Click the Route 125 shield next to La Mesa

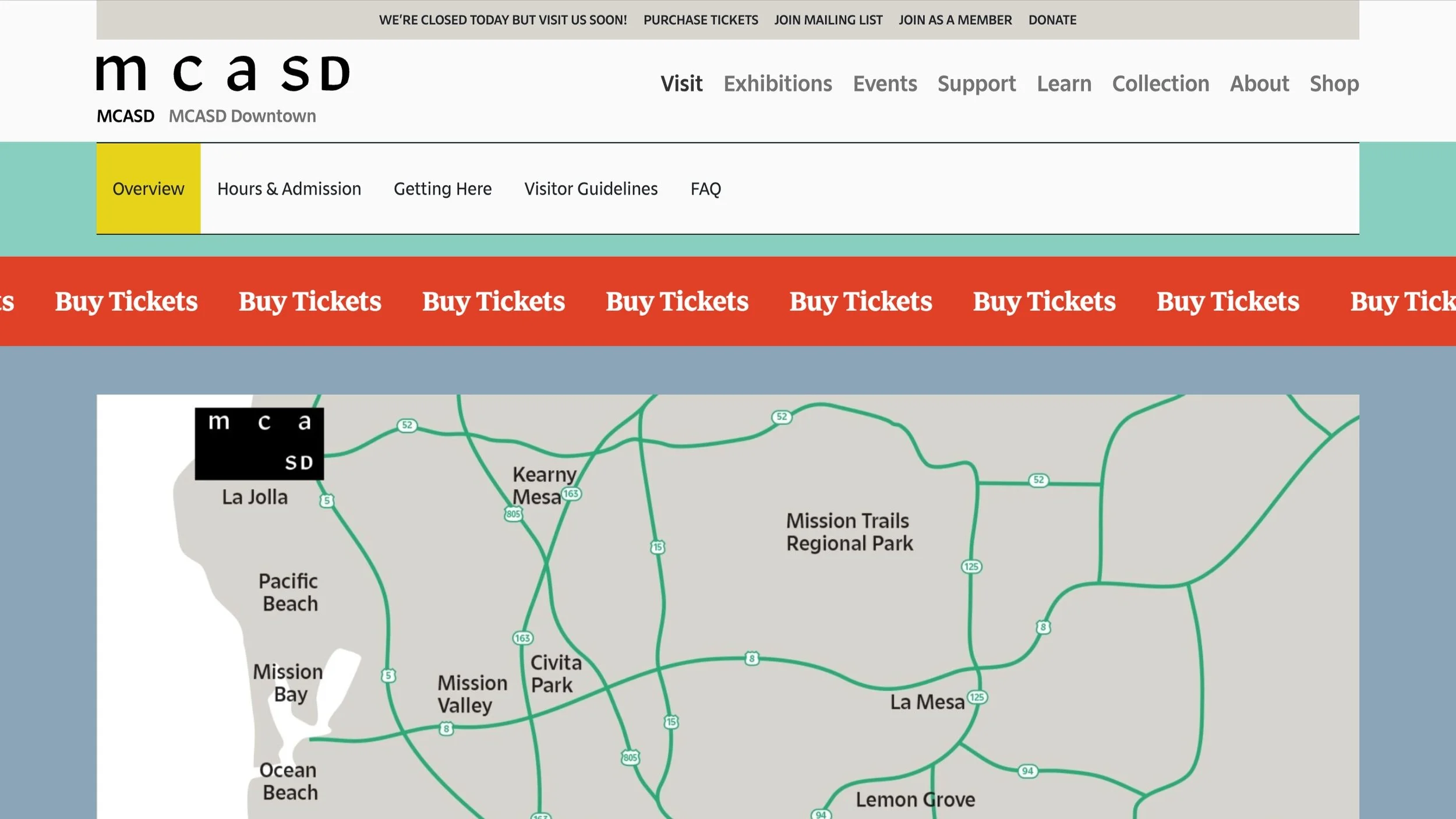point(977,697)
